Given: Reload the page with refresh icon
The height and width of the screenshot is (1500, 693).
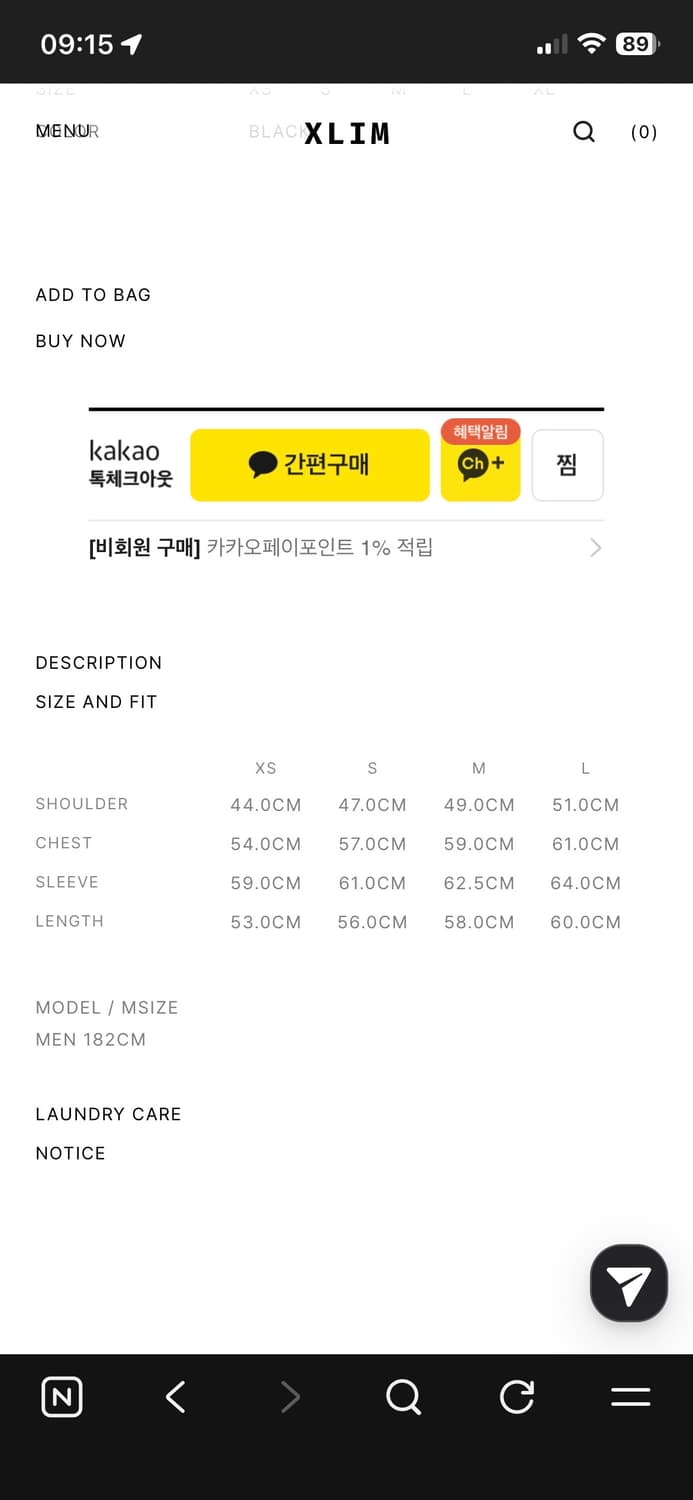Looking at the screenshot, I should [517, 1397].
